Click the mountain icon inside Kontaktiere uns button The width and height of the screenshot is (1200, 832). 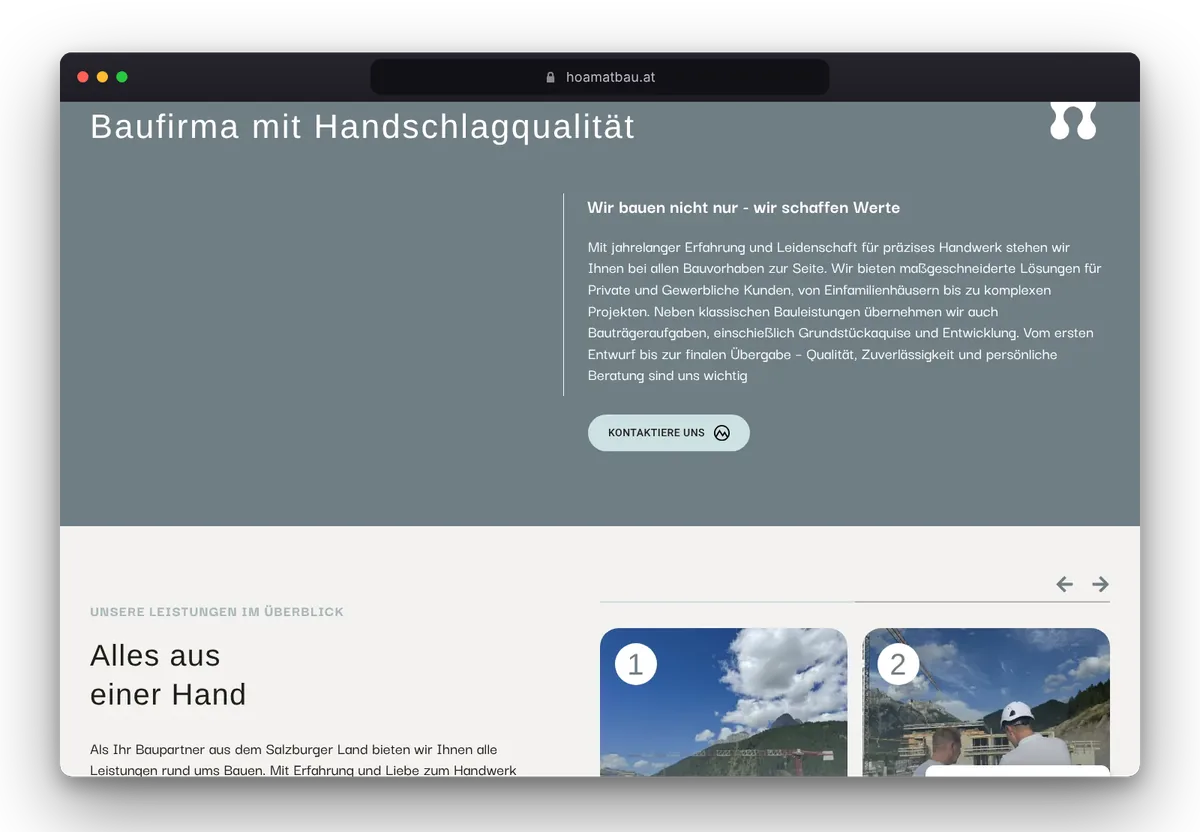(722, 433)
